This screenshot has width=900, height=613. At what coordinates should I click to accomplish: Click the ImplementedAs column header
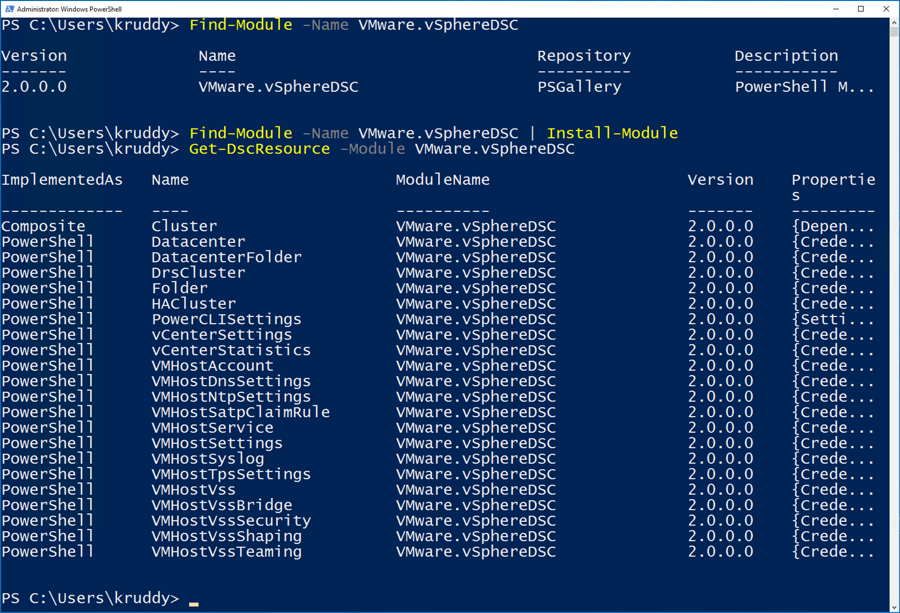pyautogui.click(x=62, y=180)
